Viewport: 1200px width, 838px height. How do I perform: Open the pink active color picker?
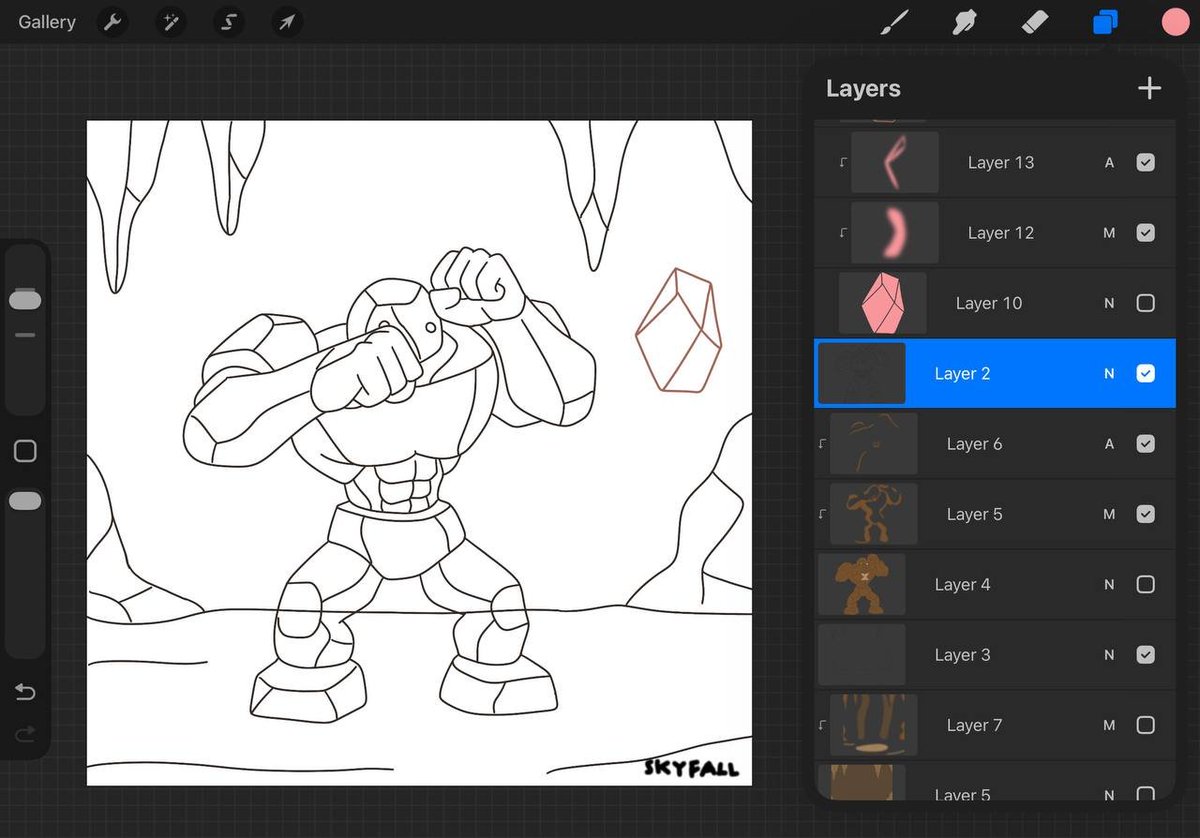click(1175, 22)
